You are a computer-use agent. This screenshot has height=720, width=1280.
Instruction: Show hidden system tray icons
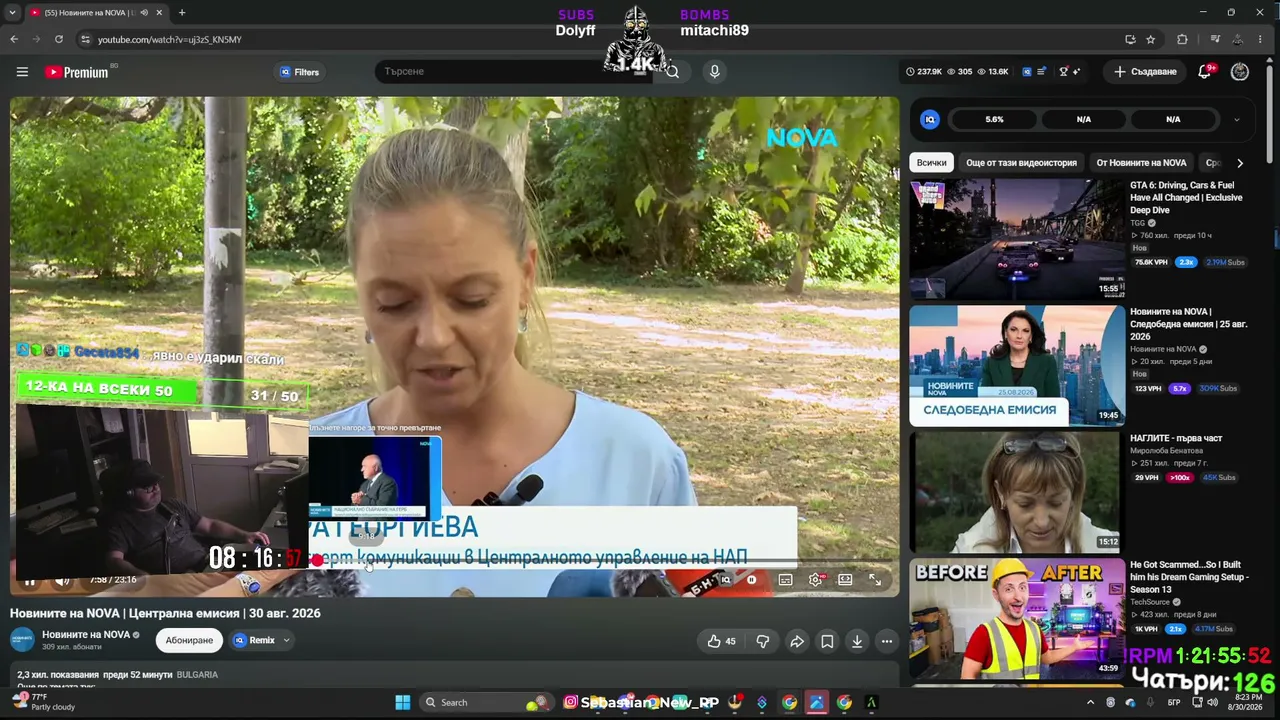(x=1090, y=702)
